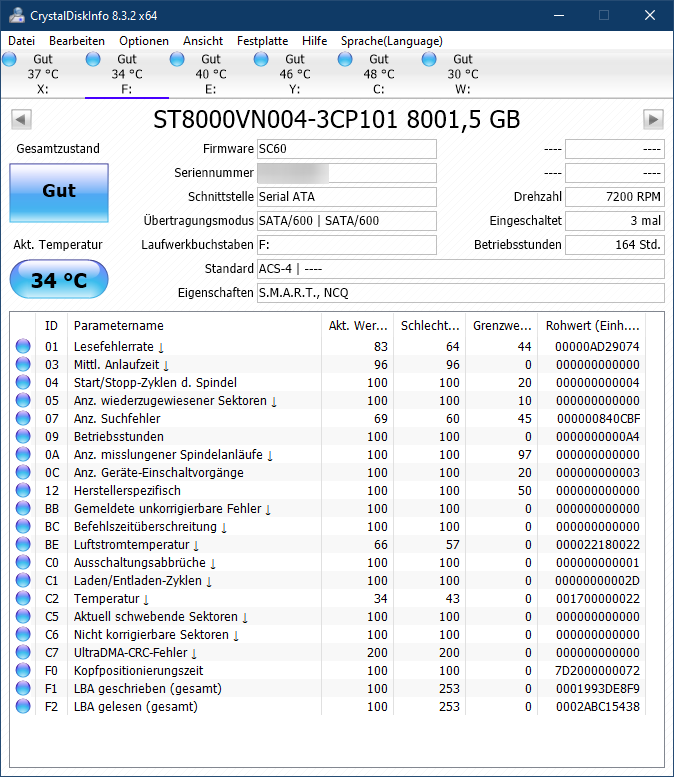Click status orb of Mittl. Anlaufzeit row
Screen dimensions: 674x777
pyautogui.click(x=23, y=364)
